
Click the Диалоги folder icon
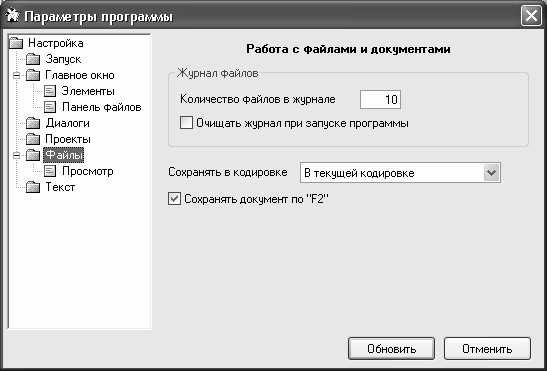pyautogui.click(x=33, y=123)
